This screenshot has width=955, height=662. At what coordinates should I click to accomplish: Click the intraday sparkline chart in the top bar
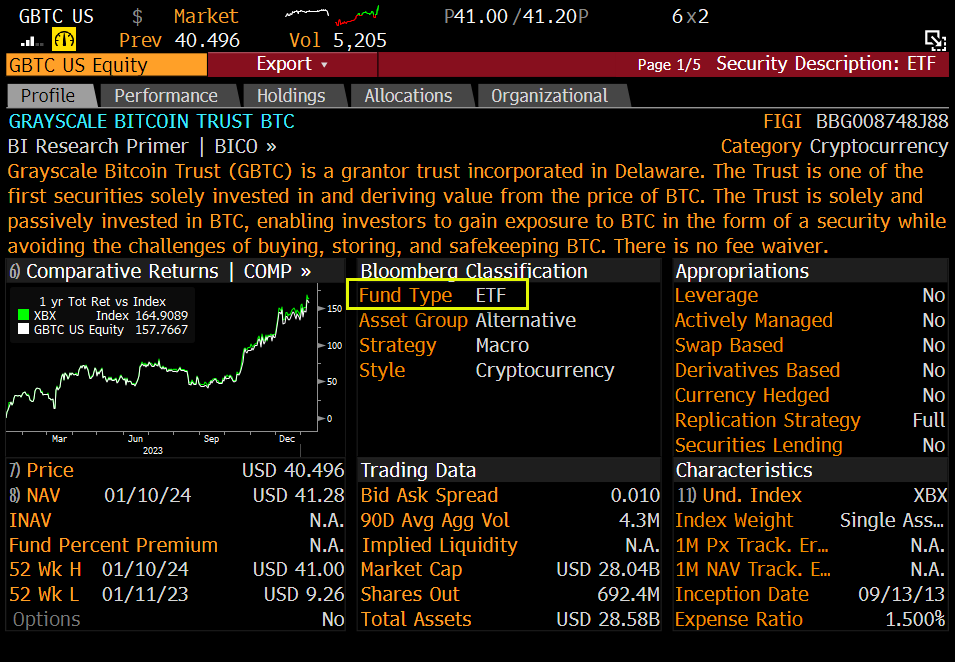305,15
